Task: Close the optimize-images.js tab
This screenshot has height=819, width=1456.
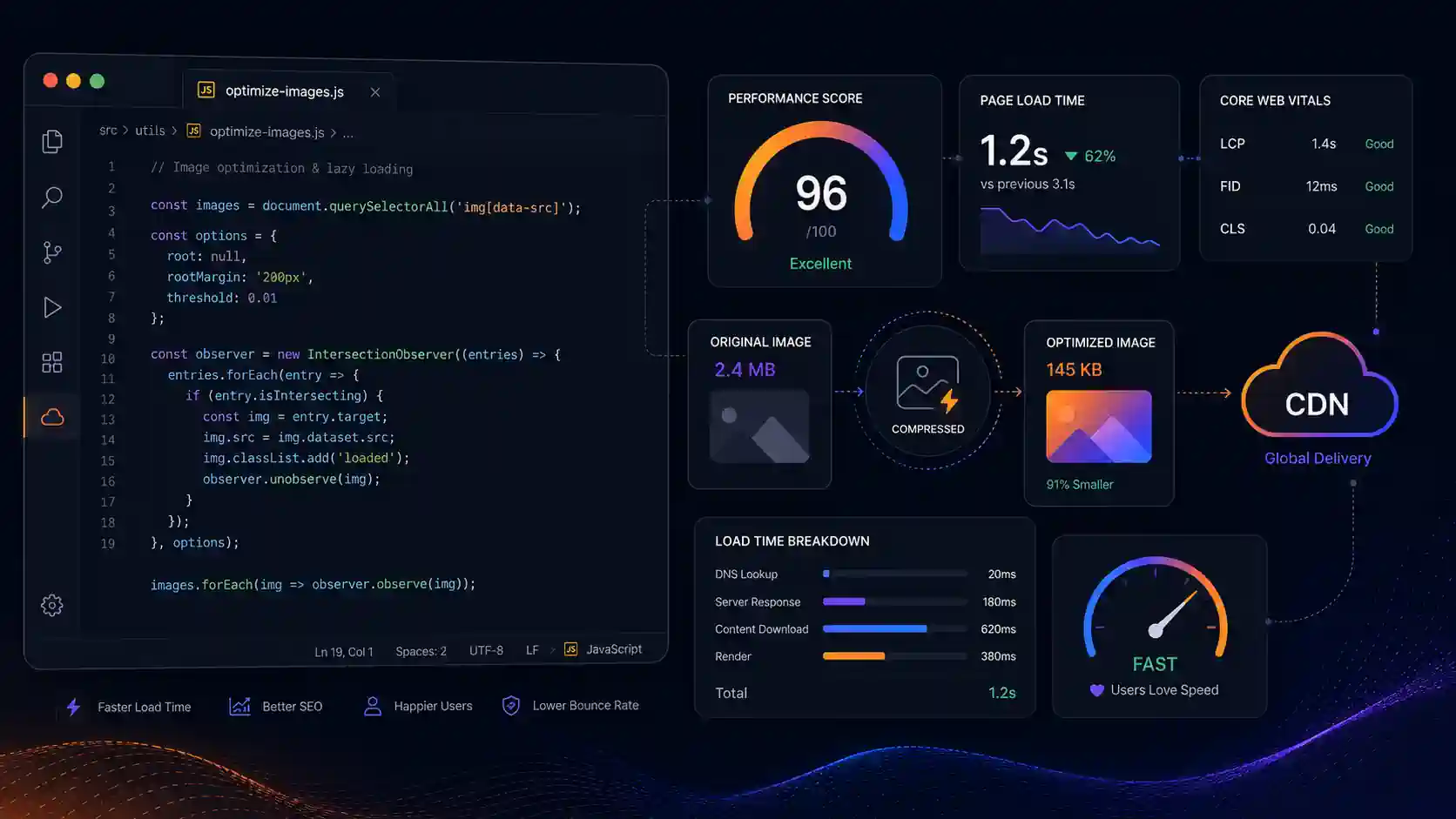Action: coord(375,92)
